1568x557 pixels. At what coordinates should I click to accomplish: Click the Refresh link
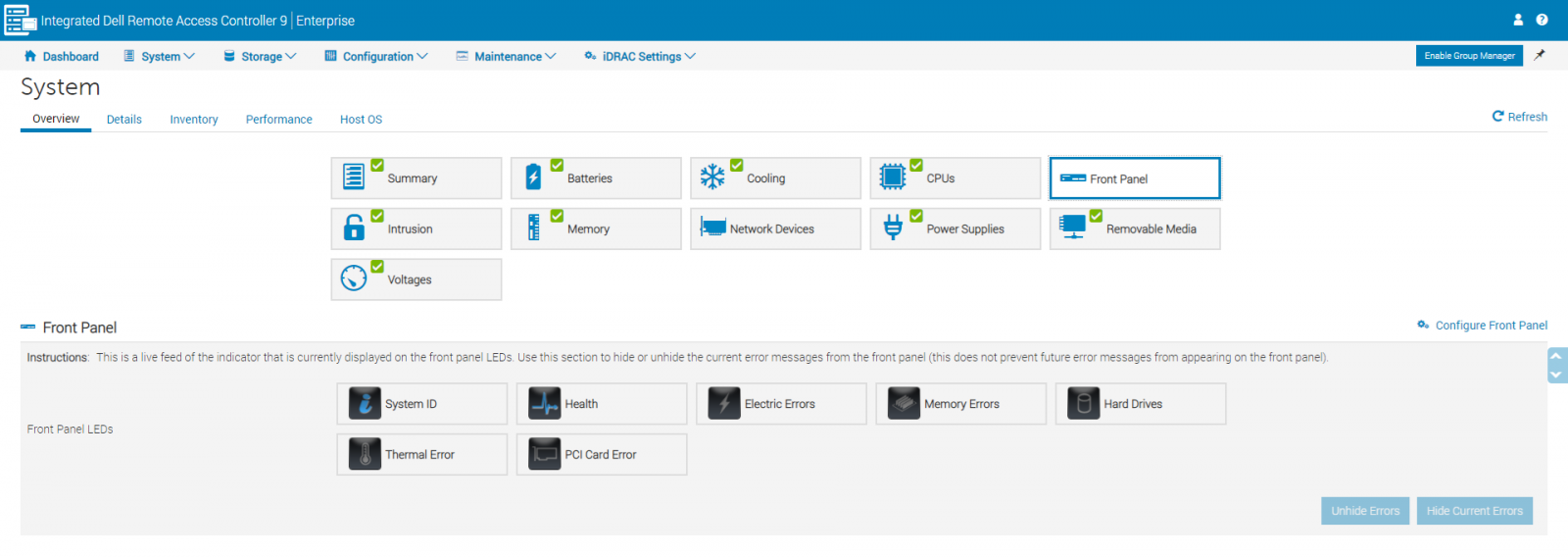coord(1520,117)
